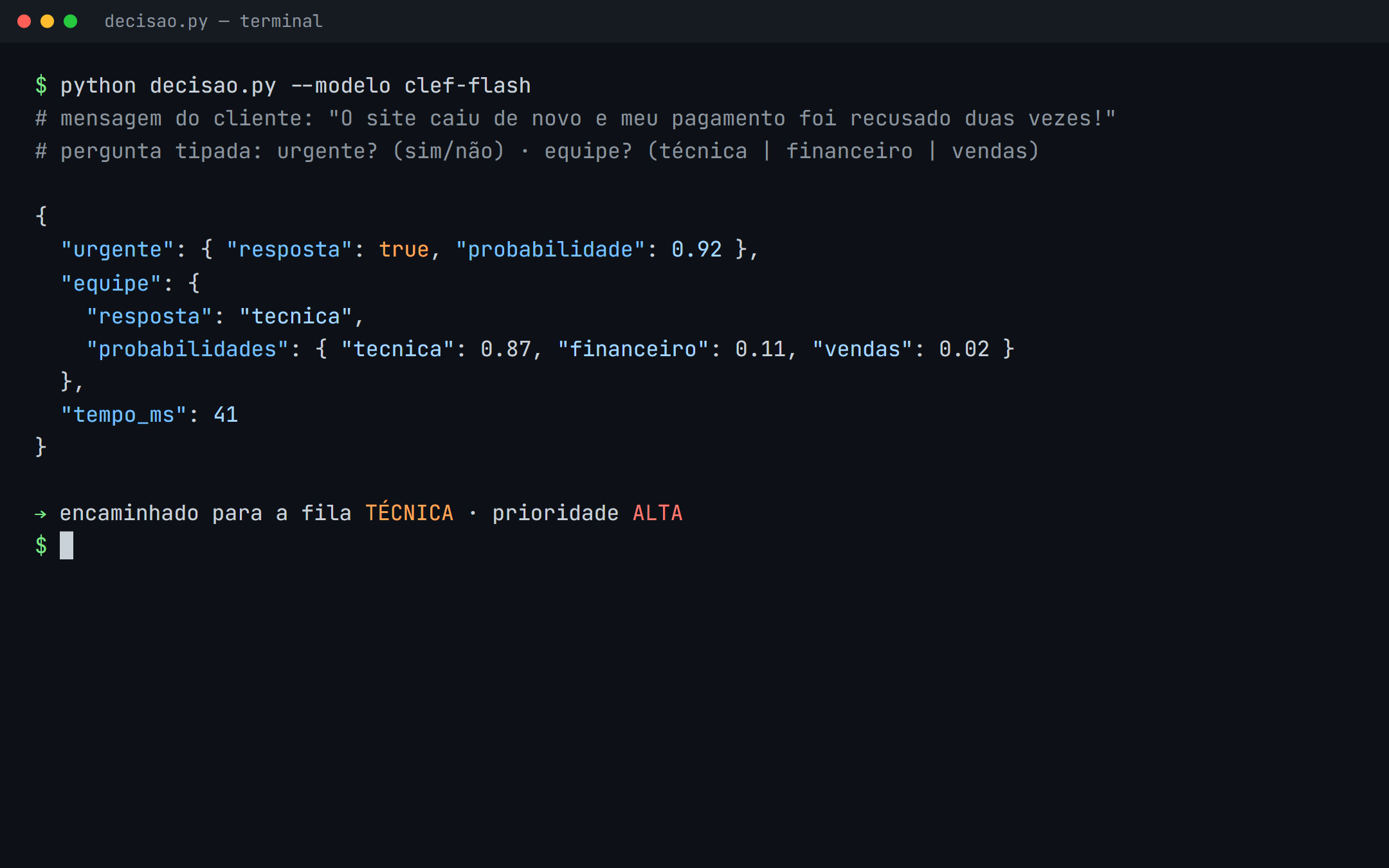The width and height of the screenshot is (1389, 868).
Task: Maximize the terminal with the green button
Action: (71, 21)
